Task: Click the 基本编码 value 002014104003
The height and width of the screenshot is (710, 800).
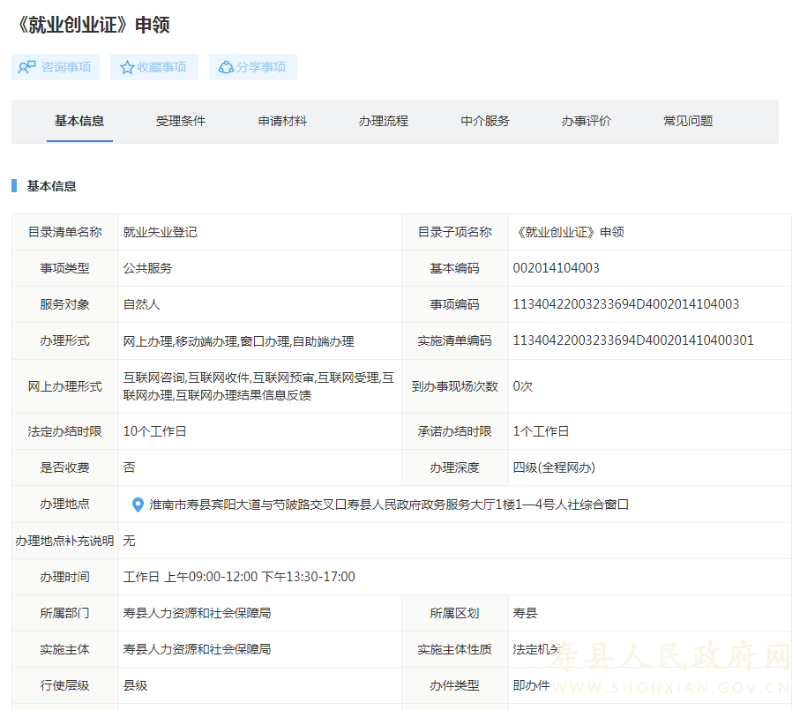Action: tap(556, 268)
